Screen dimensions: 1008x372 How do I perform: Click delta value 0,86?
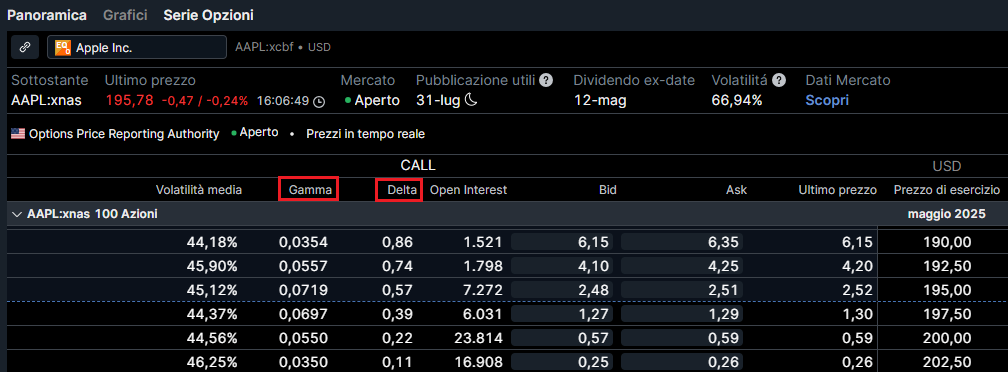coord(398,242)
